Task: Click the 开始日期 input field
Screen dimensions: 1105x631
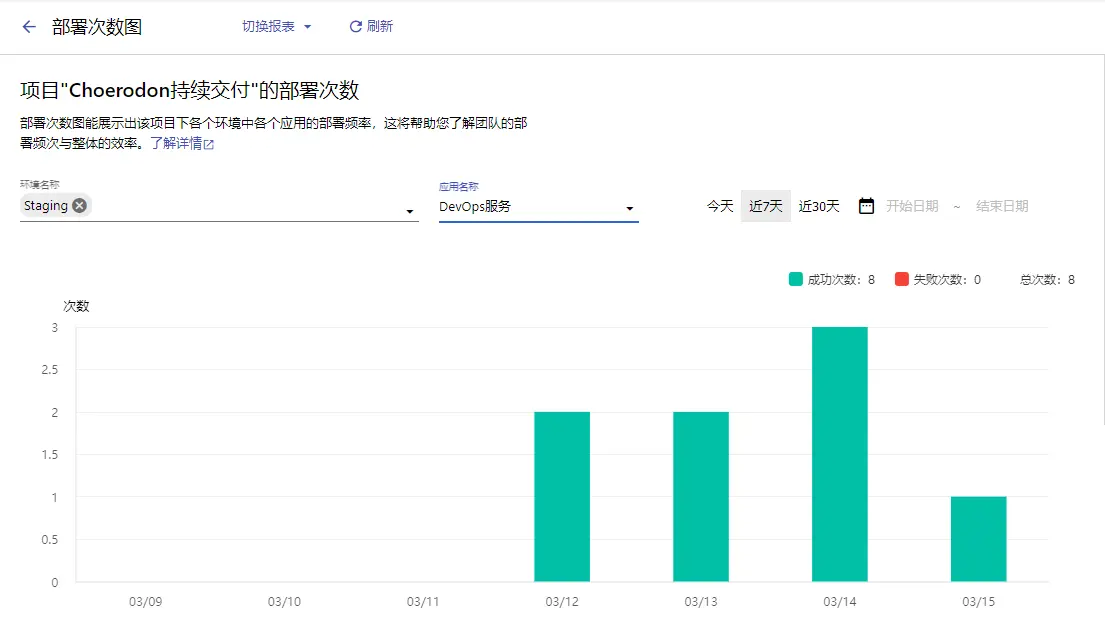Action: [x=912, y=206]
